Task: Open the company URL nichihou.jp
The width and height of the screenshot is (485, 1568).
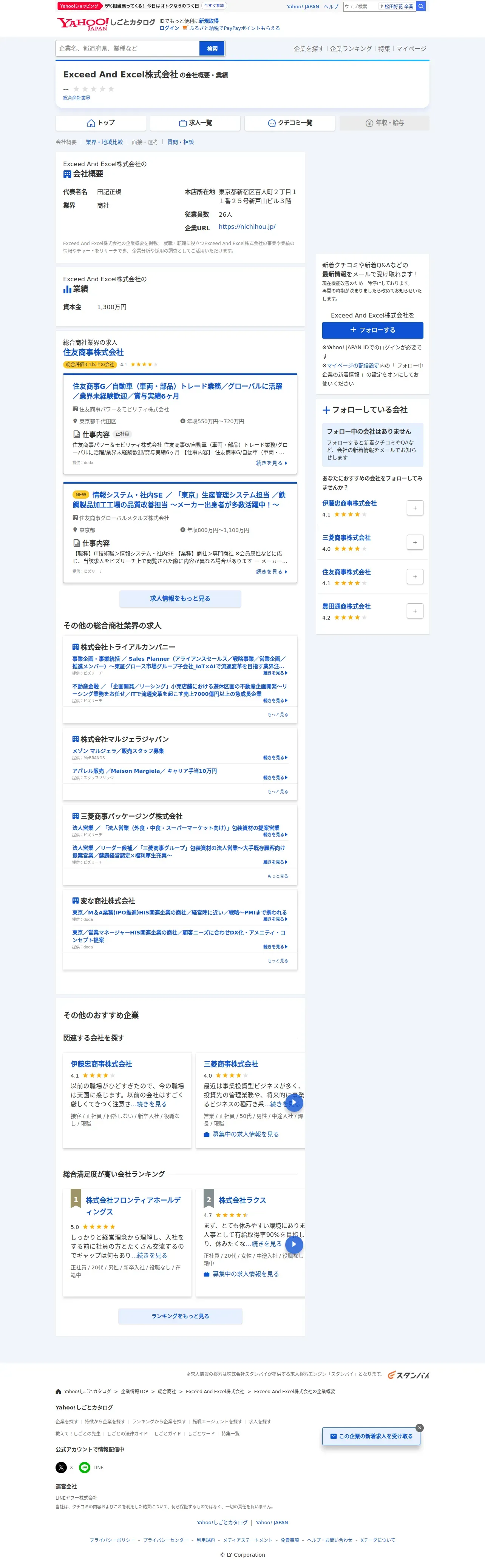Action: (x=247, y=227)
